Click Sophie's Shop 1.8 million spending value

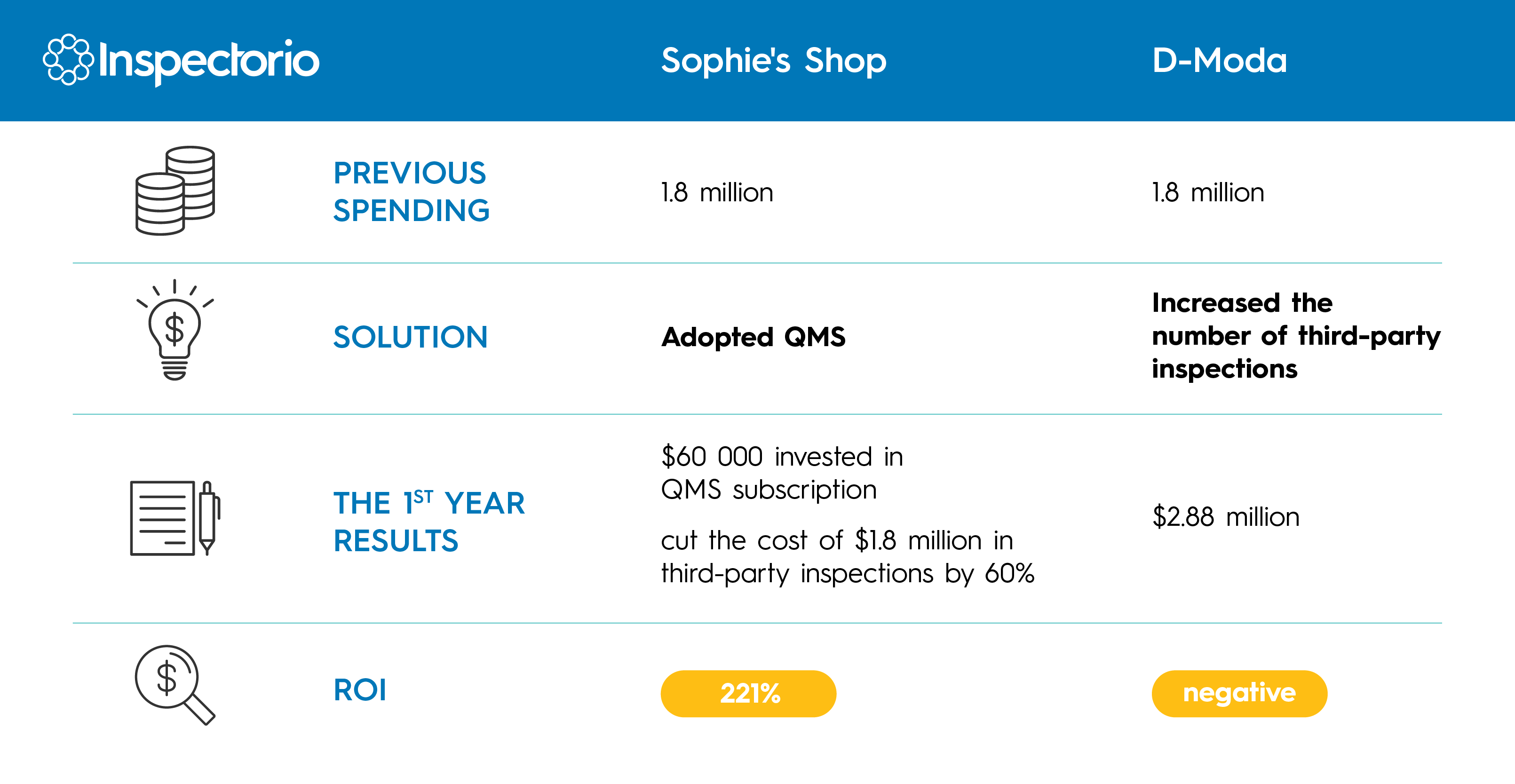(x=717, y=192)
